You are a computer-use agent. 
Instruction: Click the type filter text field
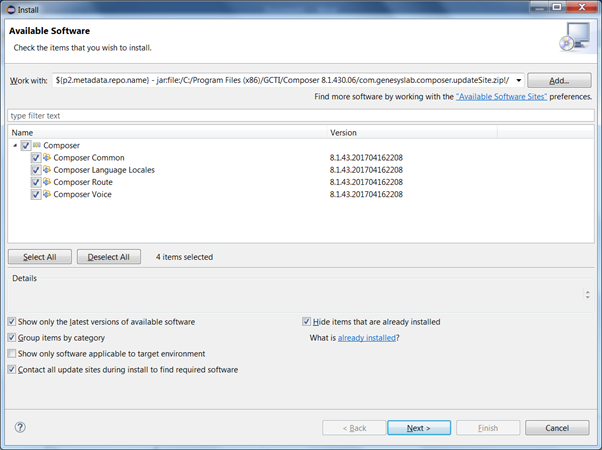301,116
